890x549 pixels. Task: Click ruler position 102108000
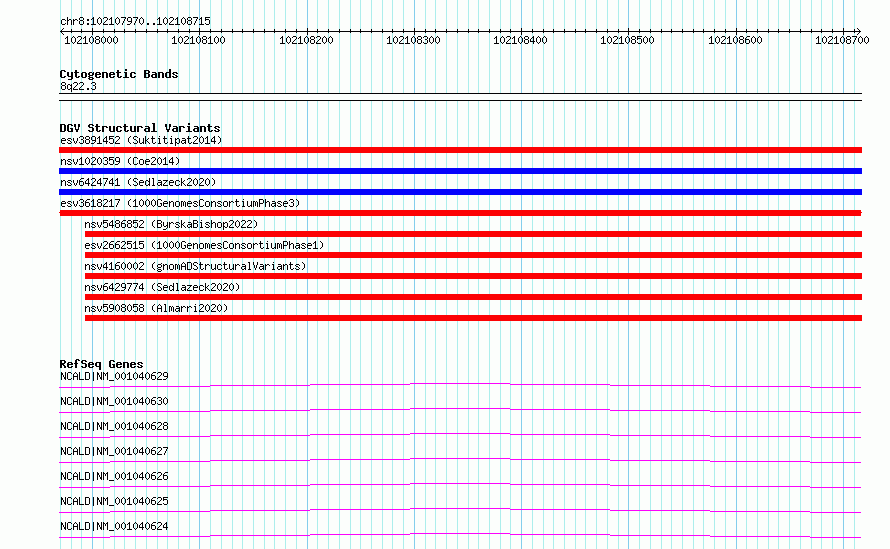91,40
